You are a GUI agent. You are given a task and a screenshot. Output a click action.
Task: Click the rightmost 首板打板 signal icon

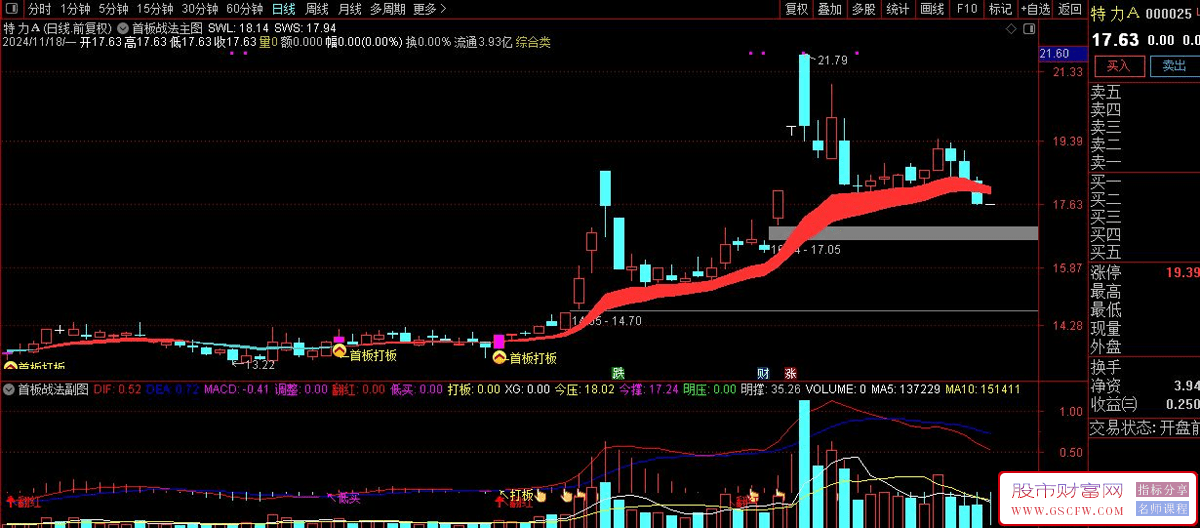(500, 357)
